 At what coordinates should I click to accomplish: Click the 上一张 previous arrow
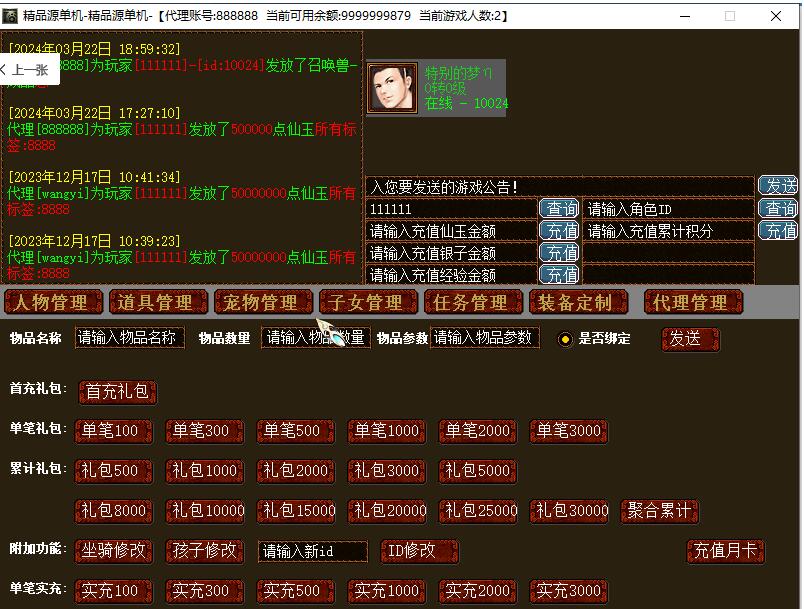coord(24,70)
